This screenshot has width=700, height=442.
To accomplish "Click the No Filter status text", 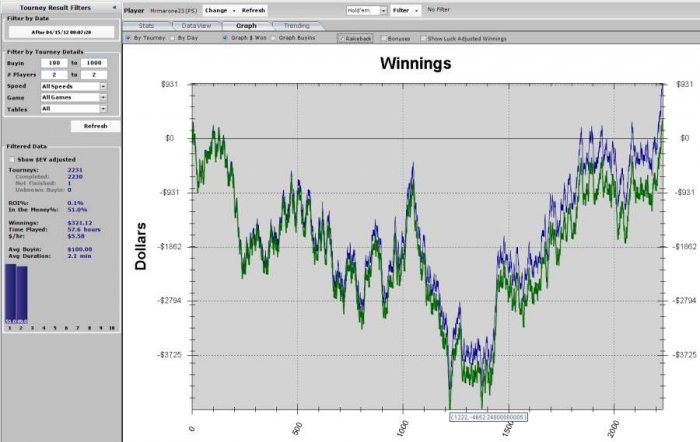I will tap(438, 9).
